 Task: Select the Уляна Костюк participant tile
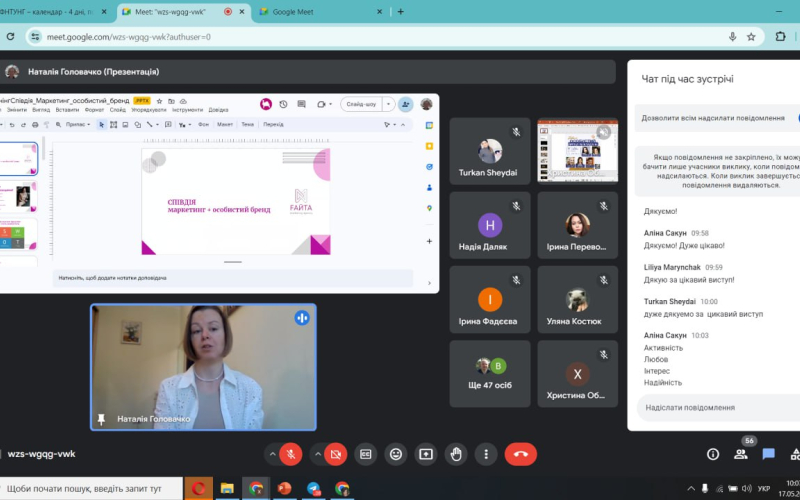578,300
